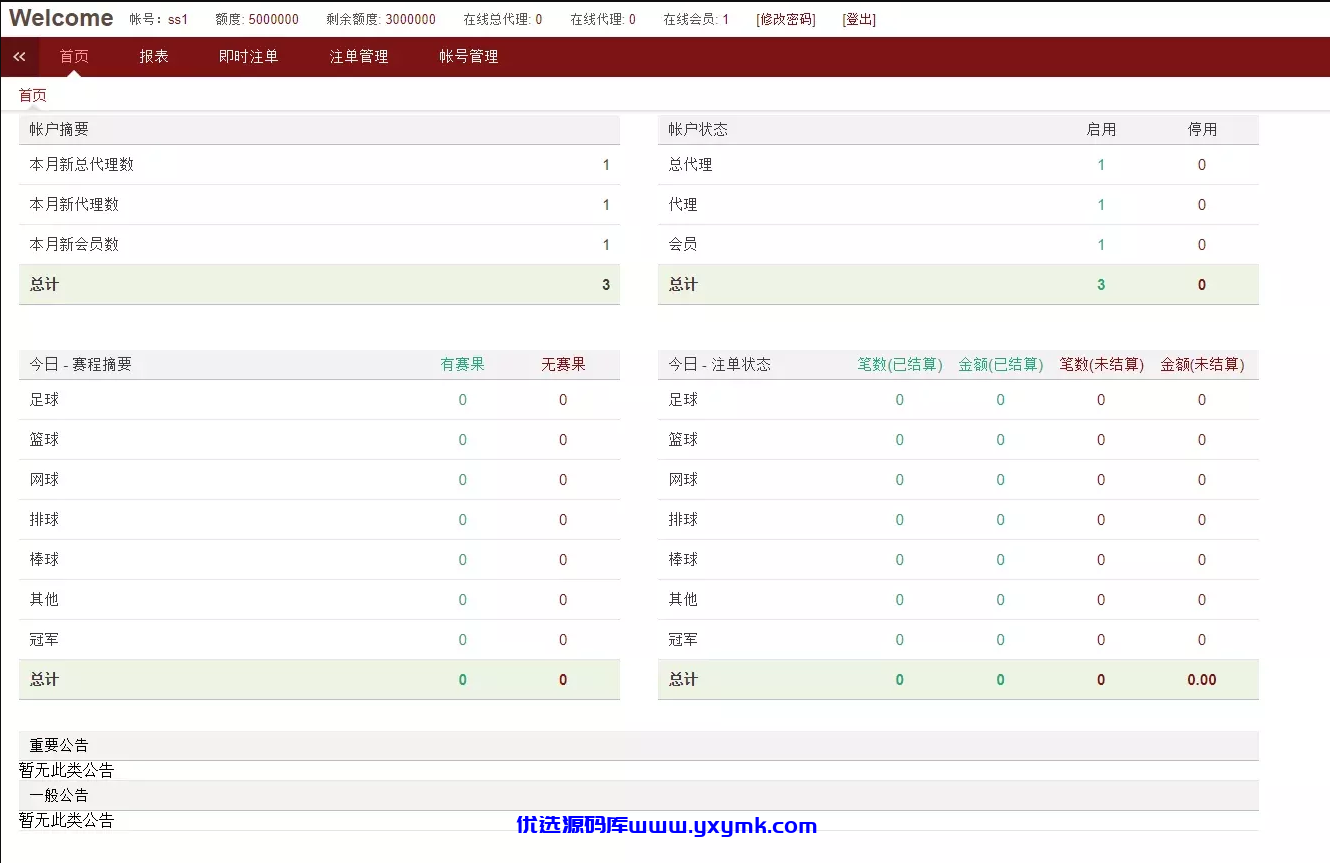Click the 有赛果 column header

tap(462, 365)
